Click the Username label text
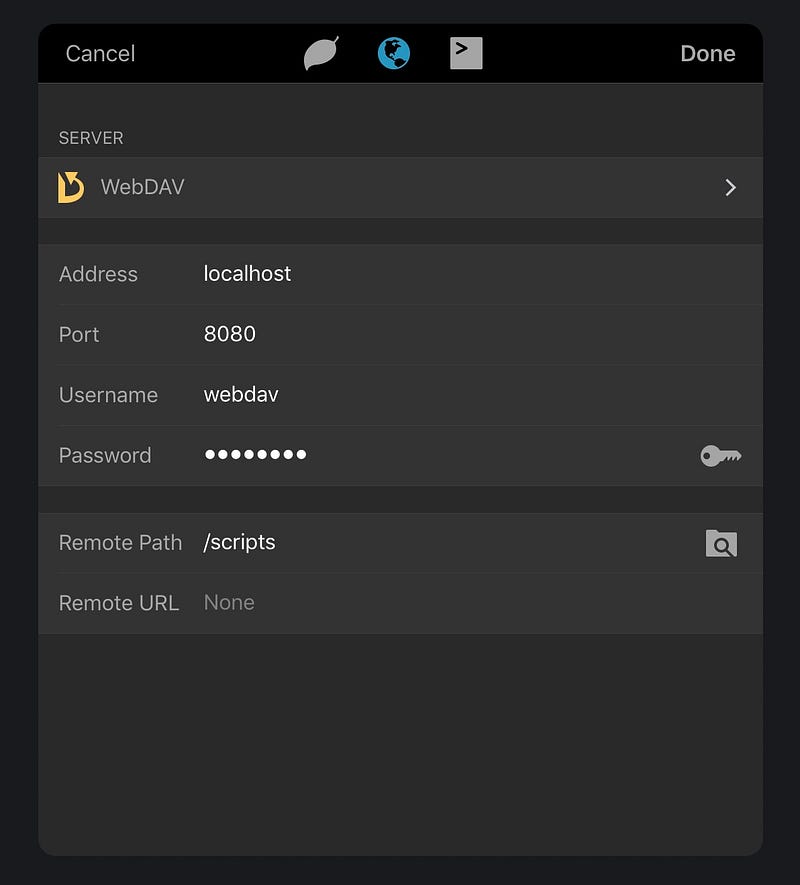 coord(108,395)
